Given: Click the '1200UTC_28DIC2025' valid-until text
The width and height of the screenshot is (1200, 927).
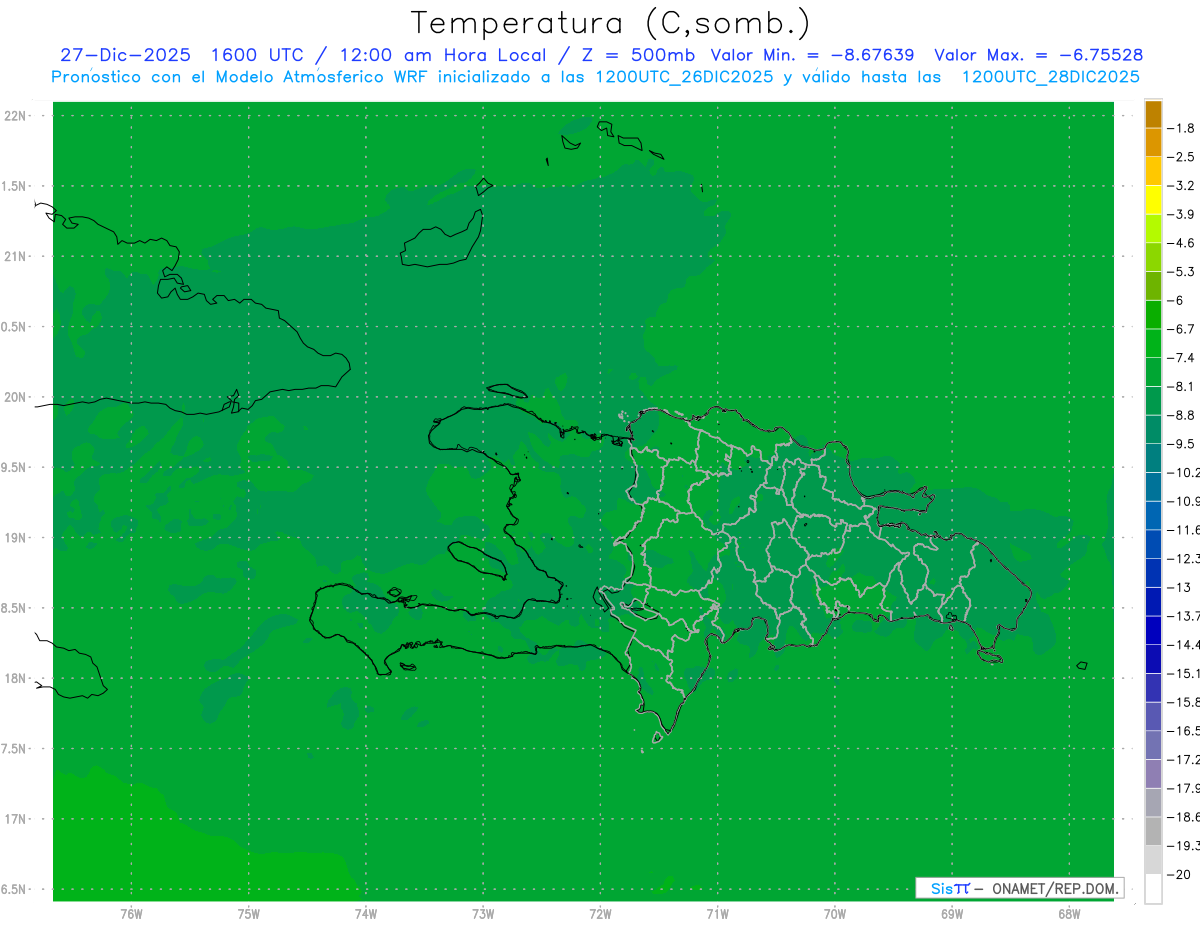Looking at the screenshot, I should pyautogui.click(x=1050, y=77).
